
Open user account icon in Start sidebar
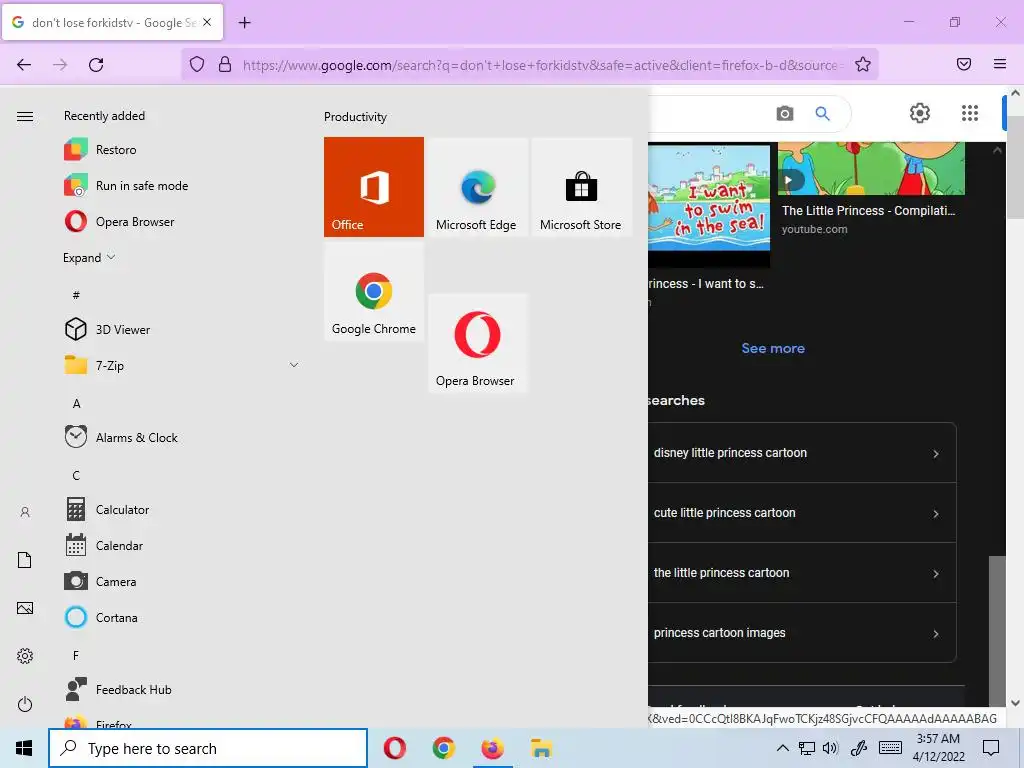(x=25, y=512)
